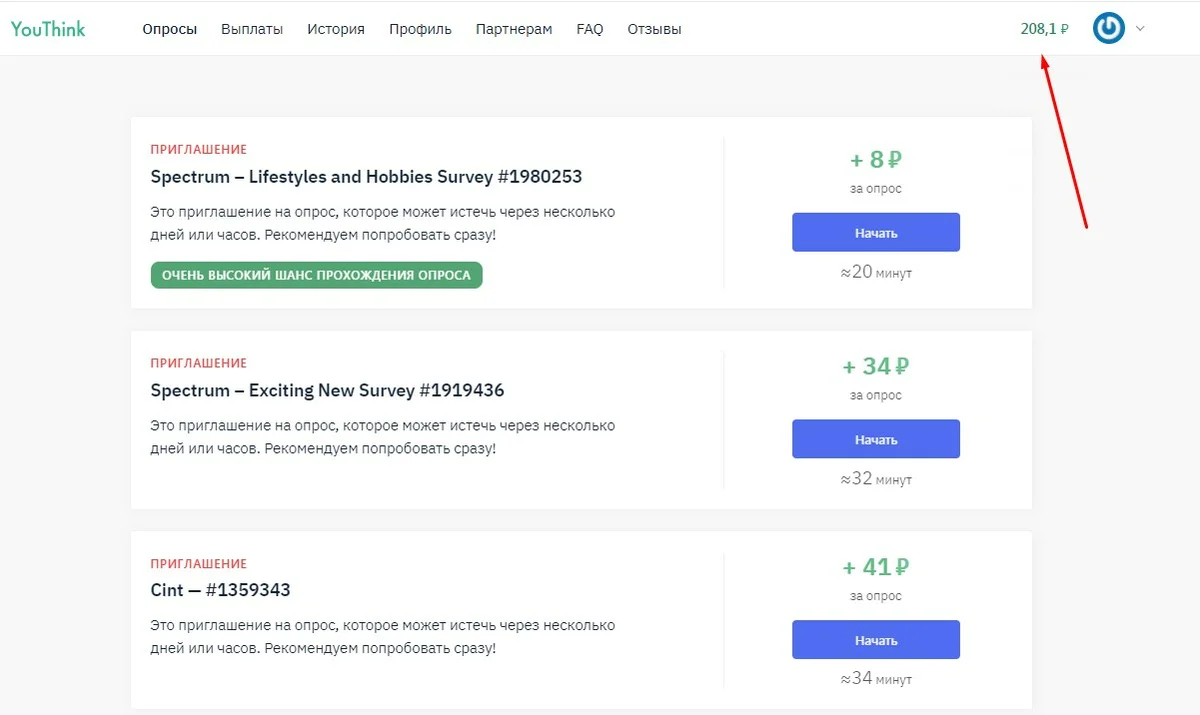Open the Отзывы menu item
Screen dimensions: 1200x715
pos(654,30)
